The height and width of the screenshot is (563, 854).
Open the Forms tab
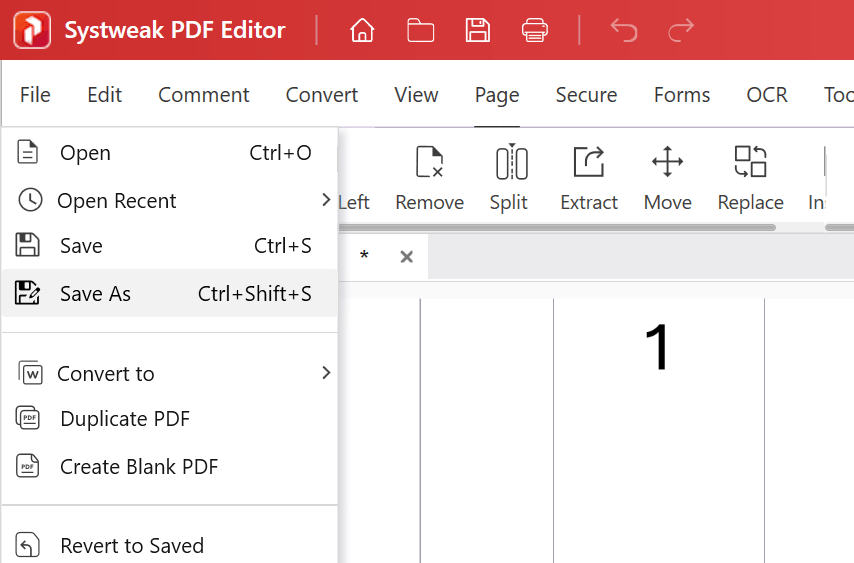682,95
